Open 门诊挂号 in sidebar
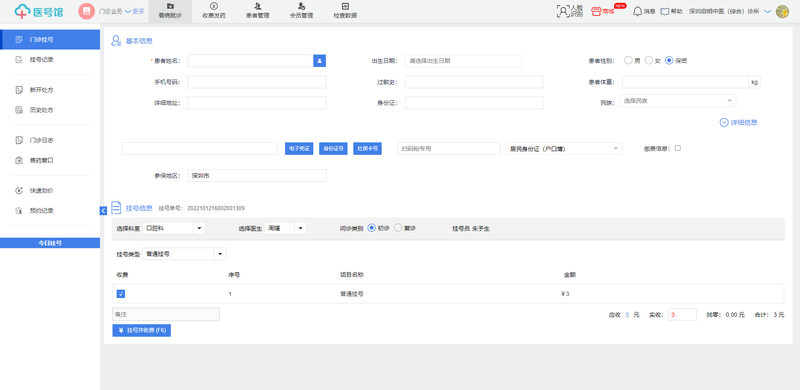This screenshot has height=390, width=800. coord(50,39)
